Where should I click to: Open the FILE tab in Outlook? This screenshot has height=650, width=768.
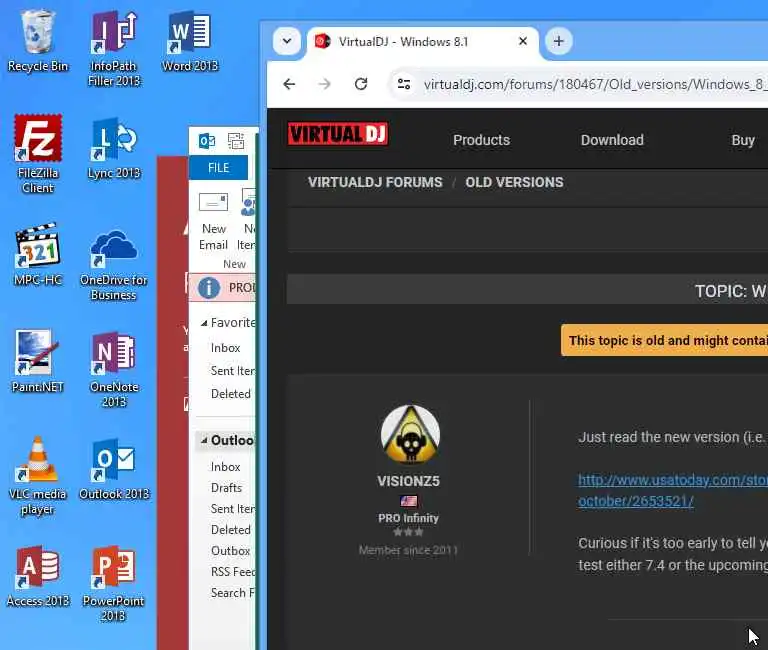tap(218, 168)
